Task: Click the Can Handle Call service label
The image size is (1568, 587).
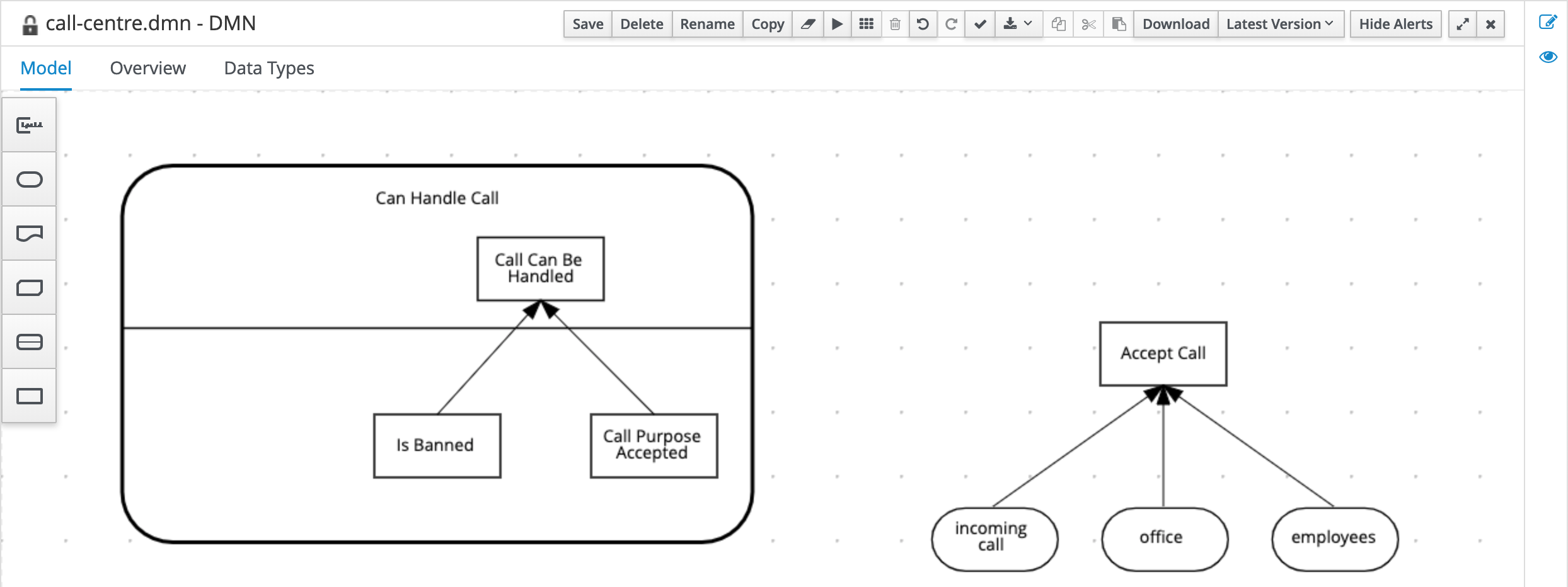Action: click(x=437, y=198)
